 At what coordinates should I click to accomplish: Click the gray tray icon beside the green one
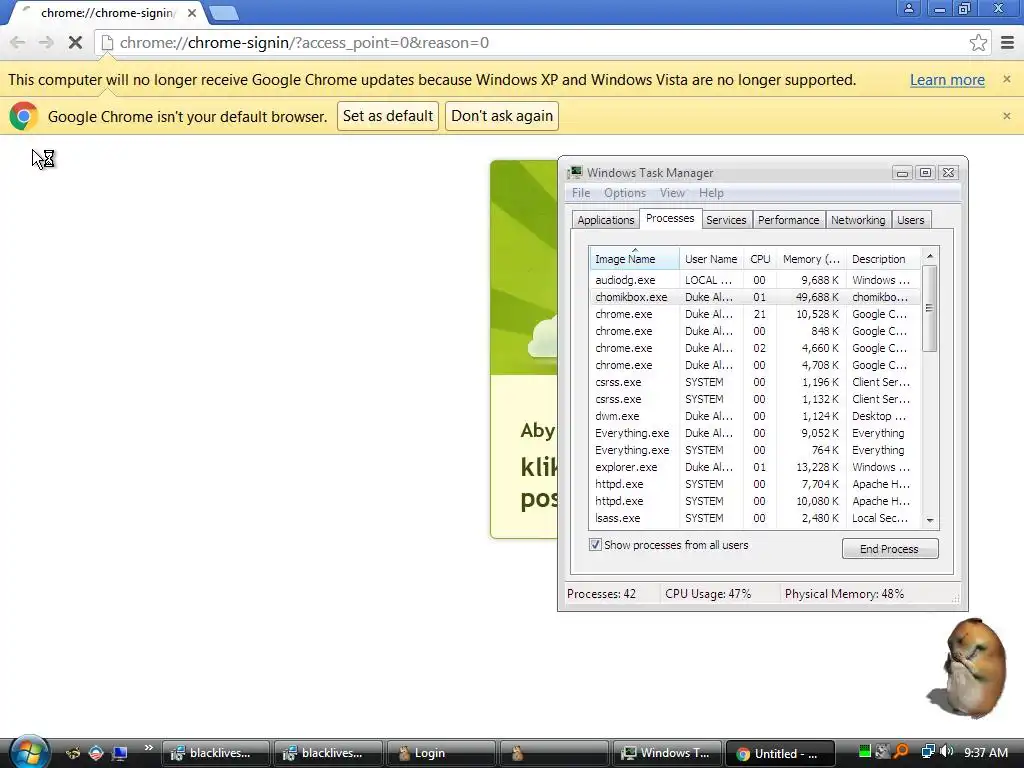[883, 752]
